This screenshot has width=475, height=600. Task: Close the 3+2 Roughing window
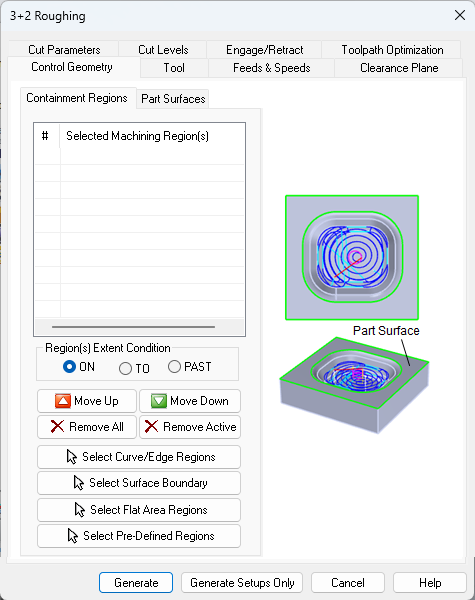[460, 15]
